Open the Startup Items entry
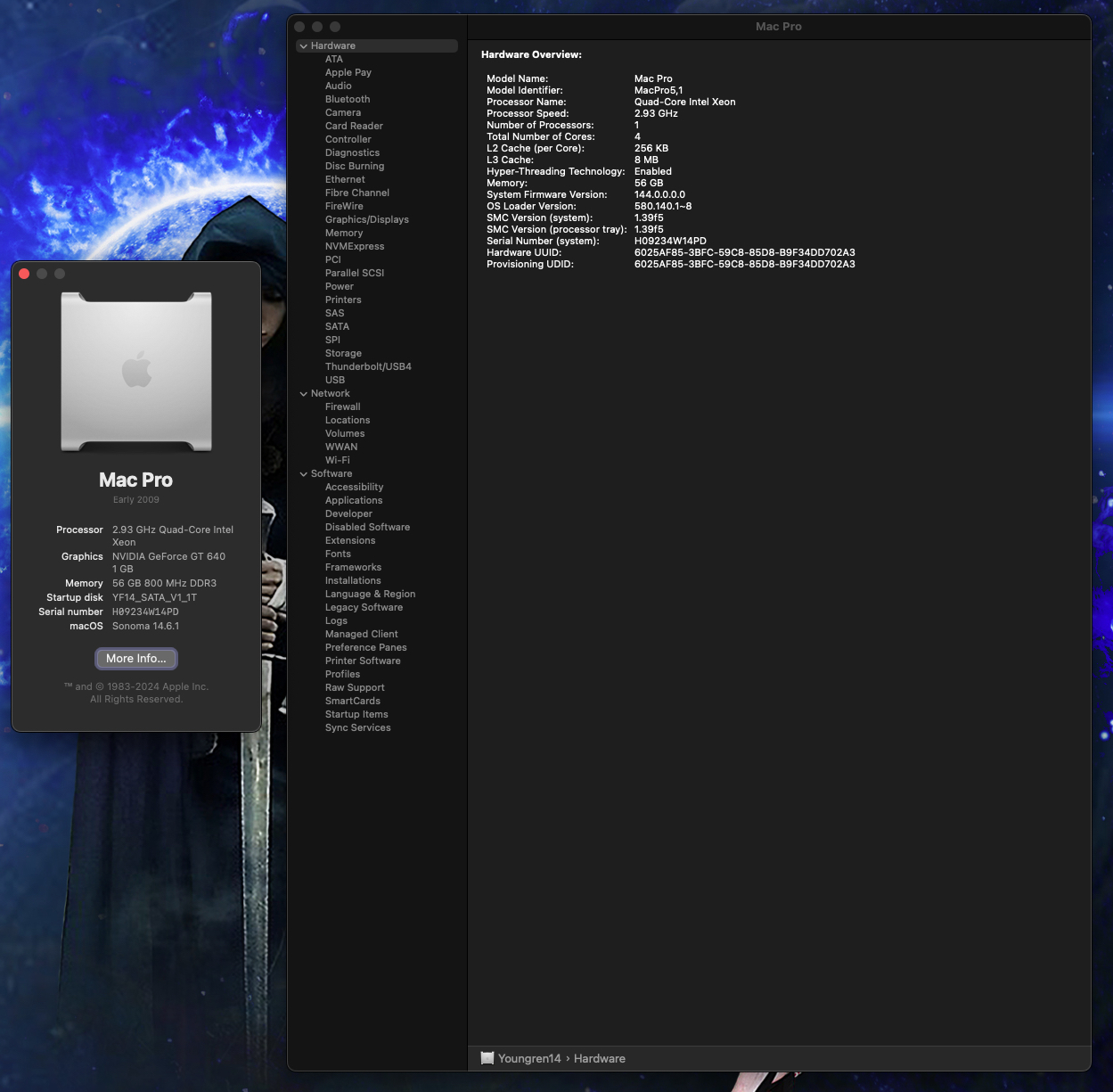 [356, 714]
